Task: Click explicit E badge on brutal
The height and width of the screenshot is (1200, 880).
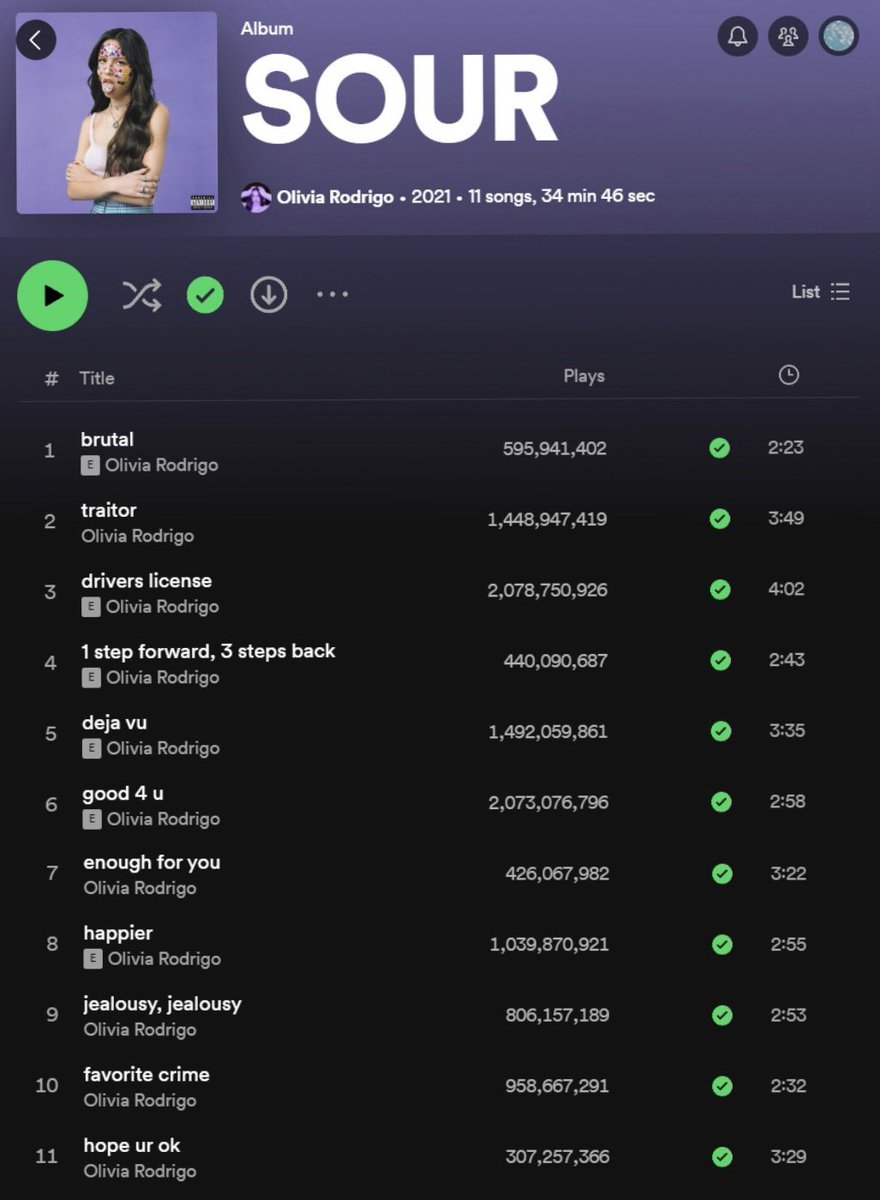Action: click(90, 465)
